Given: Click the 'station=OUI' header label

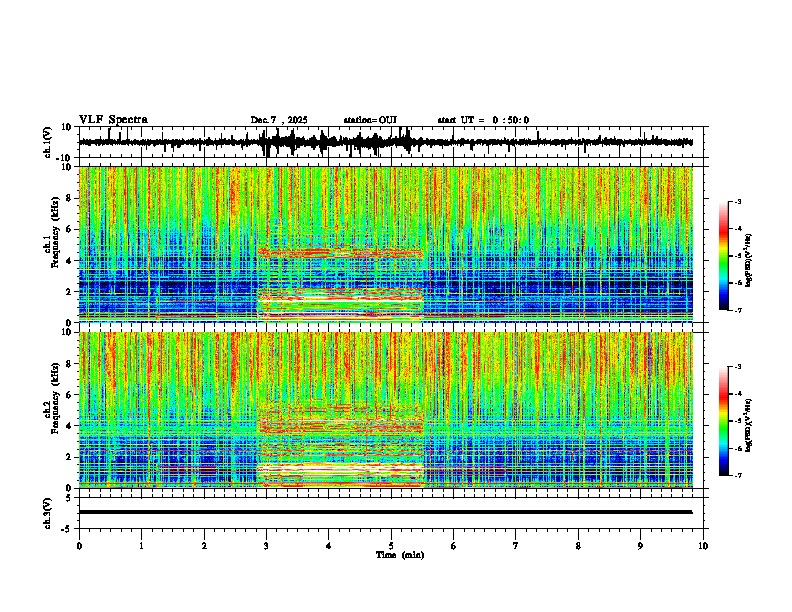Looking at the screenshot, I should pos(370,120).
